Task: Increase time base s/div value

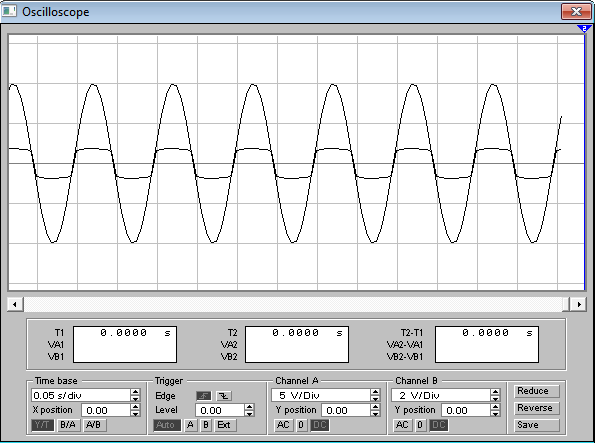Action: click(135, 392)
